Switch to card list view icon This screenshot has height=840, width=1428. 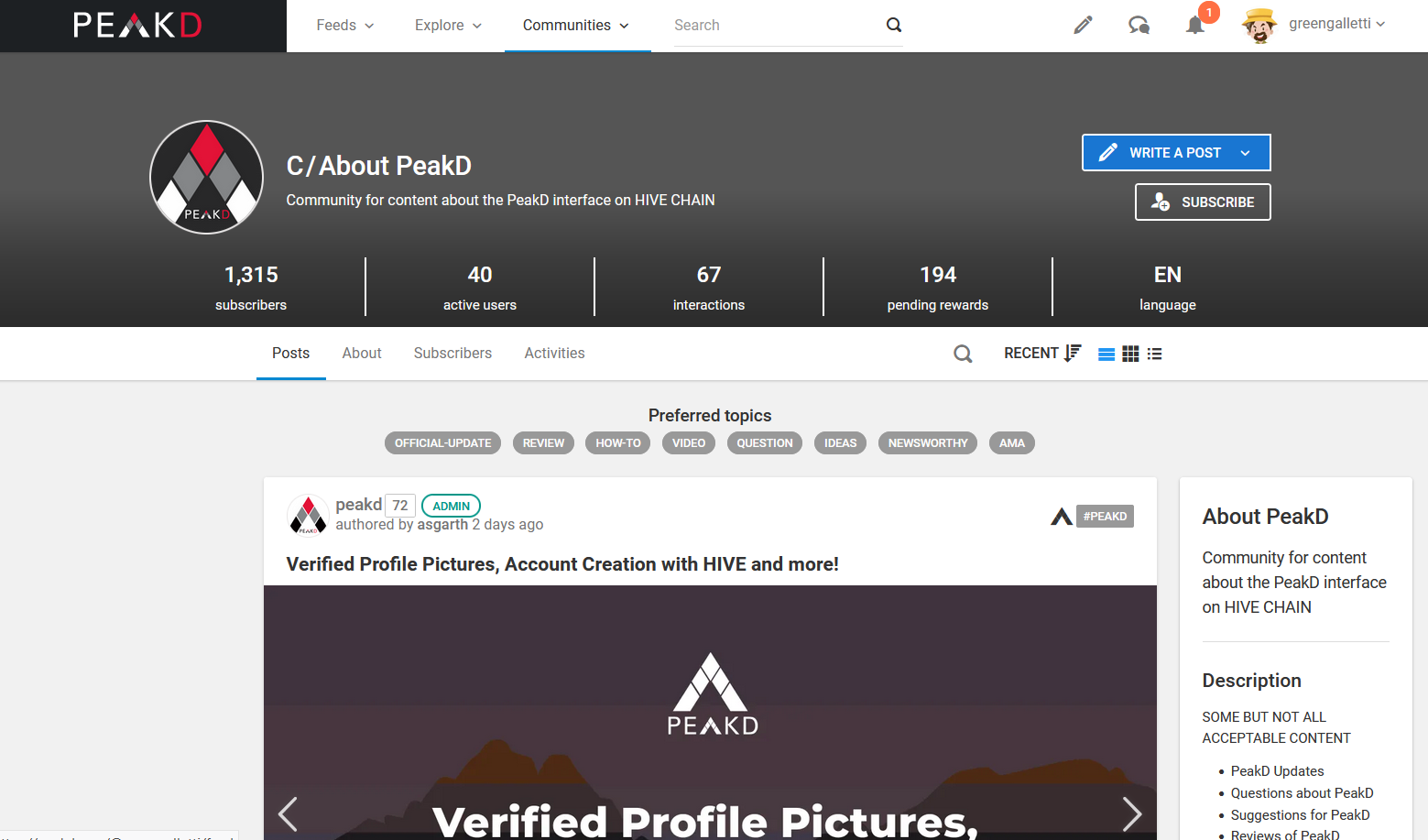pos(1106,354)
